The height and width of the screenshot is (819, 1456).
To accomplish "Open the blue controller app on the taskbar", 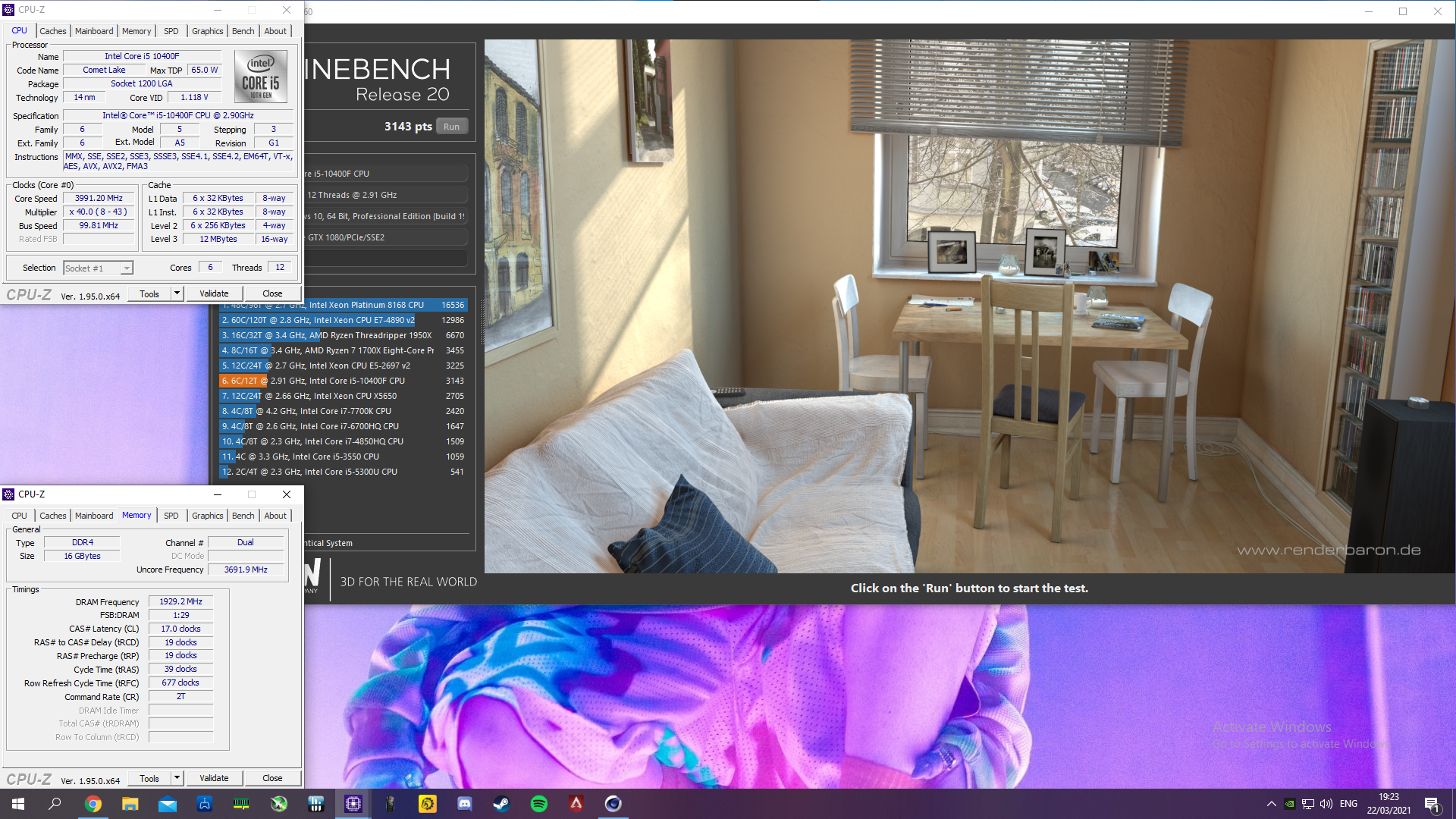I will click(x=205, y=804).
